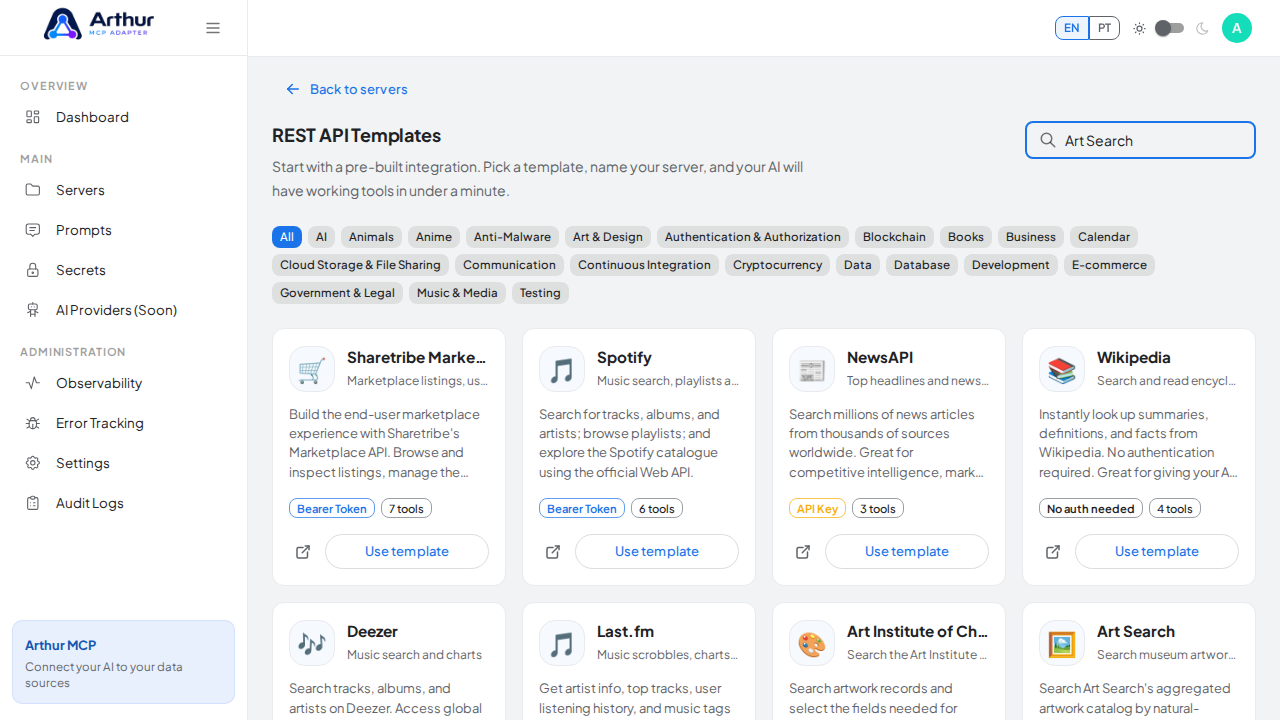Click the Secrets lock icon

tap(33, 270)
